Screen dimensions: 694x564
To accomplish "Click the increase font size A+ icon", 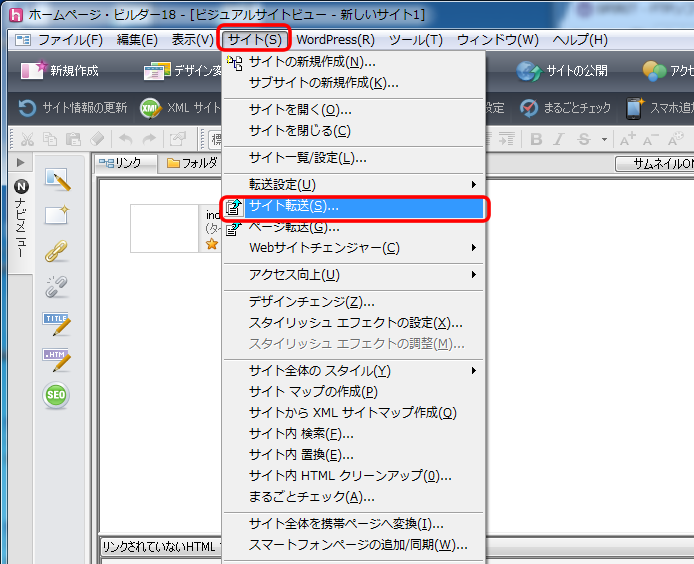I will click(628, 139).
